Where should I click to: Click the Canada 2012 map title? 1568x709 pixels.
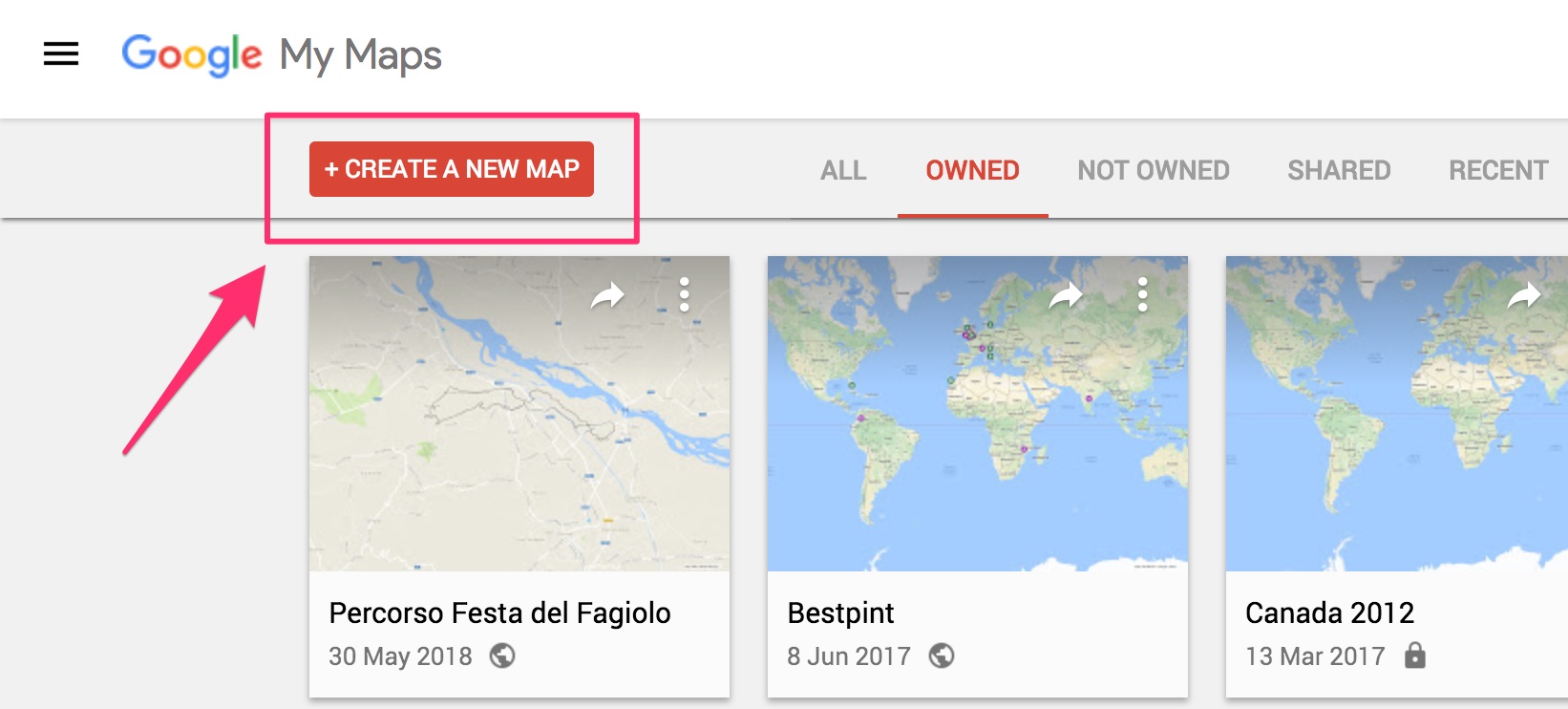pos(1329,612)
